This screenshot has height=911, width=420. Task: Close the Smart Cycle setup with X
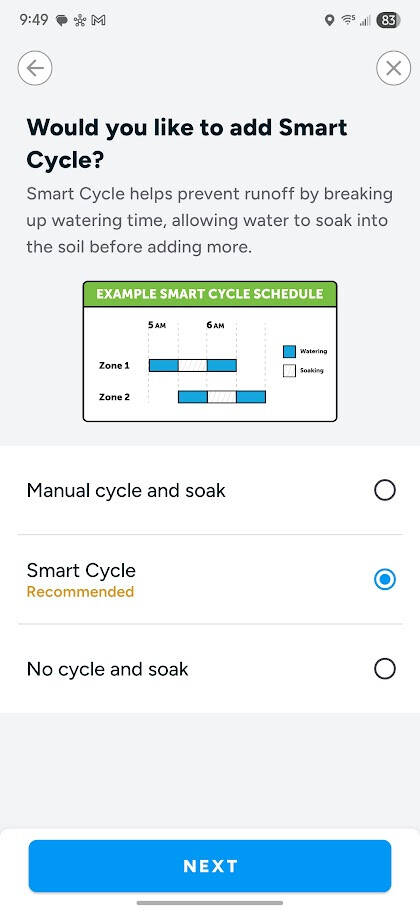tap(393, 68)
